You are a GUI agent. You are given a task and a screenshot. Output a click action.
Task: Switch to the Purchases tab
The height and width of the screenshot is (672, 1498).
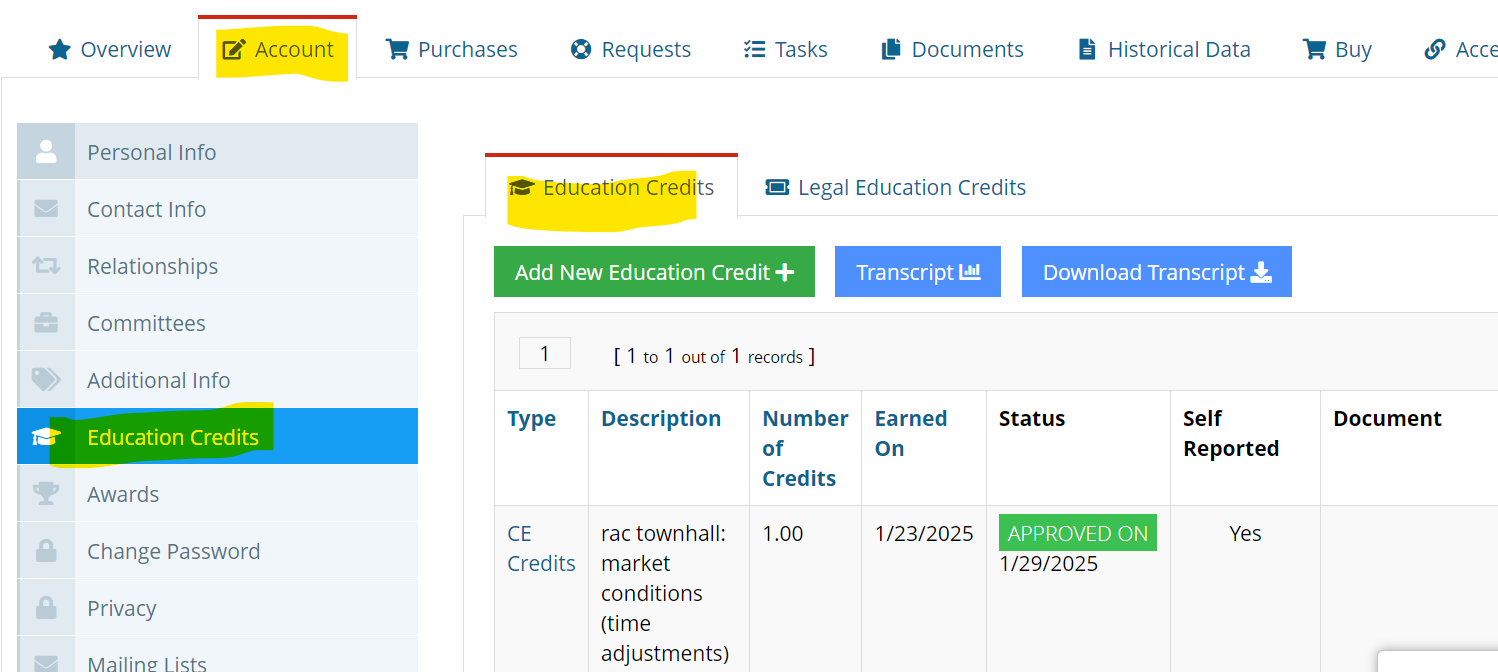tap(452, 49)
